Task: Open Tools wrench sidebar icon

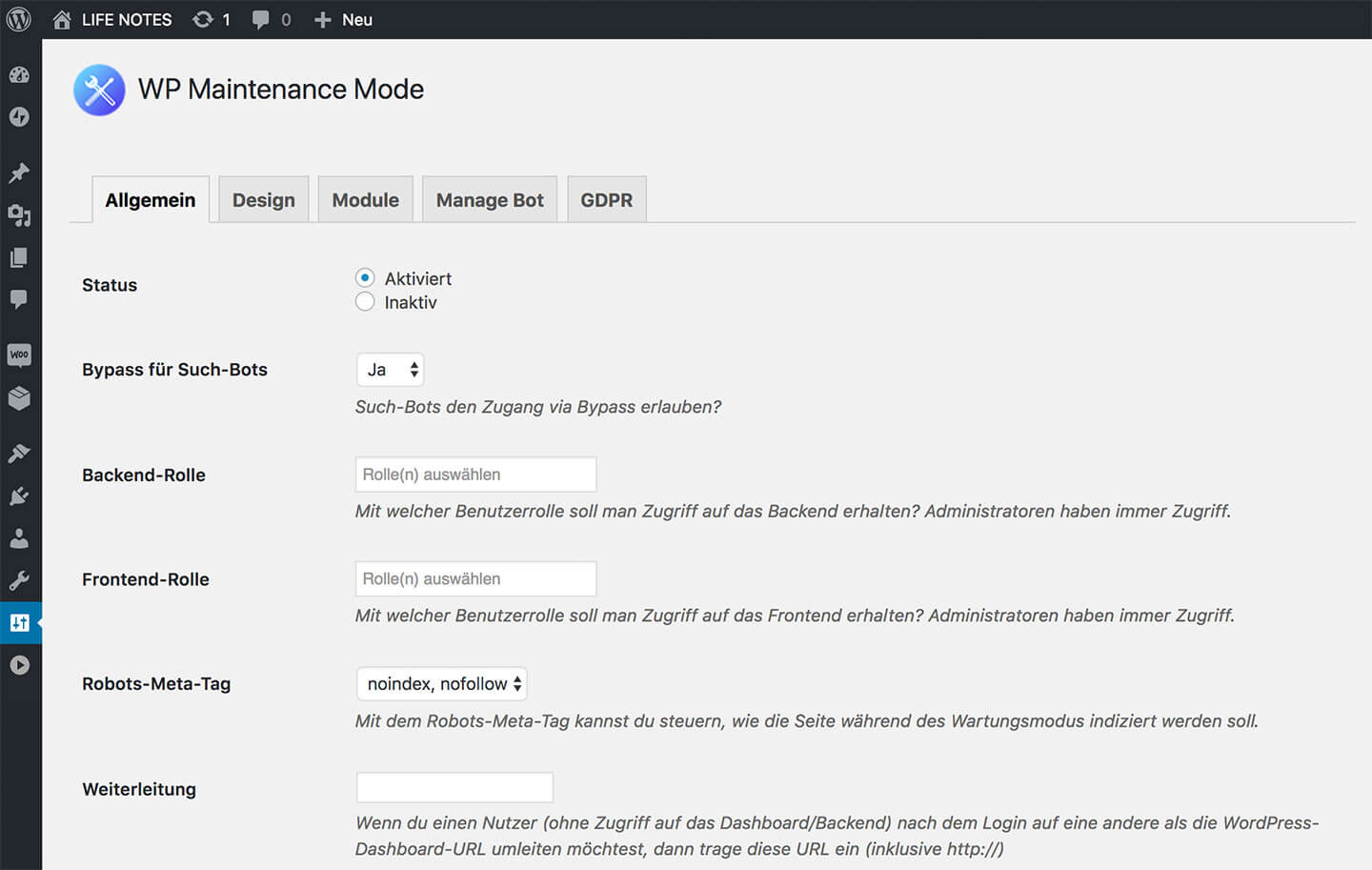Action: [x=19, y=580]
